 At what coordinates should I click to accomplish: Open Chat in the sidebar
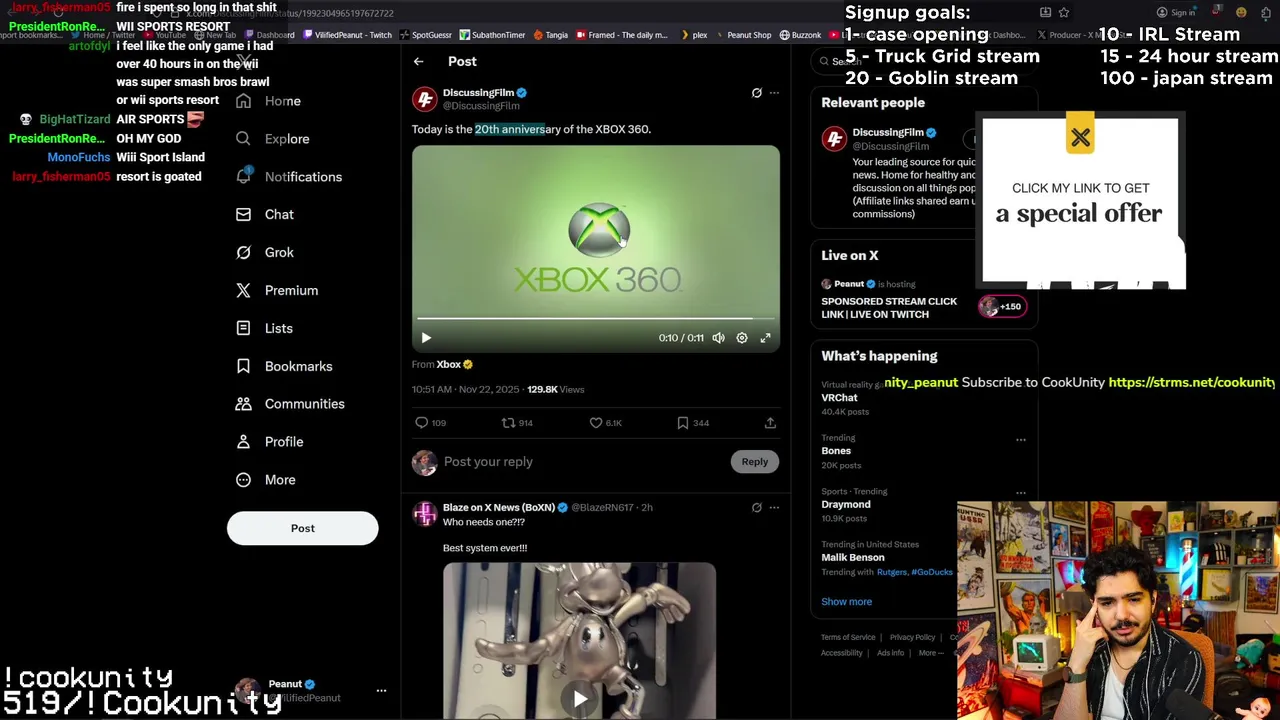point(264,215)
